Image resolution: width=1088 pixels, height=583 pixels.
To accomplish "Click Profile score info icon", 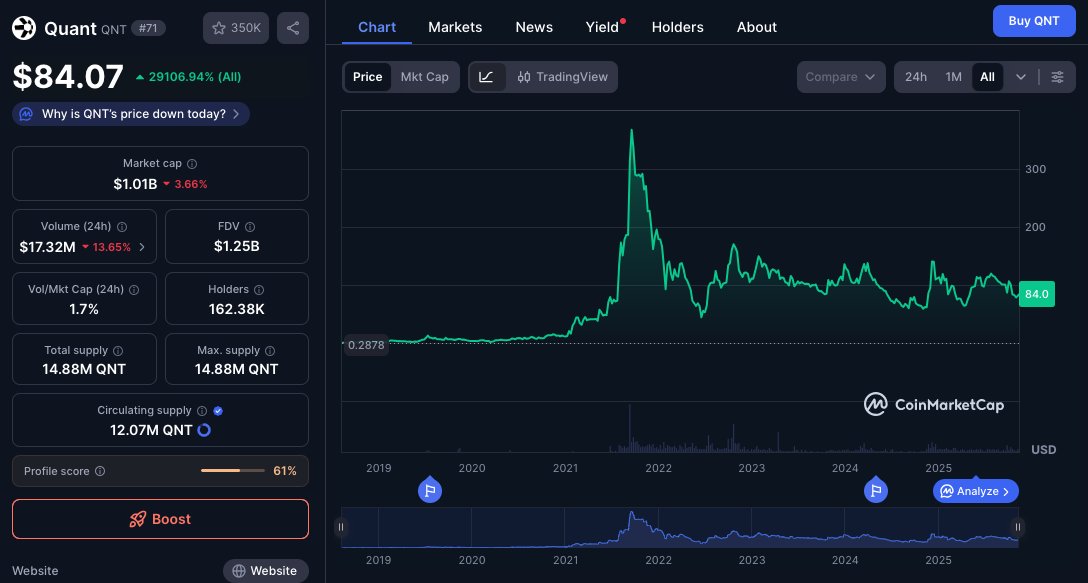I will click(100, 471).
